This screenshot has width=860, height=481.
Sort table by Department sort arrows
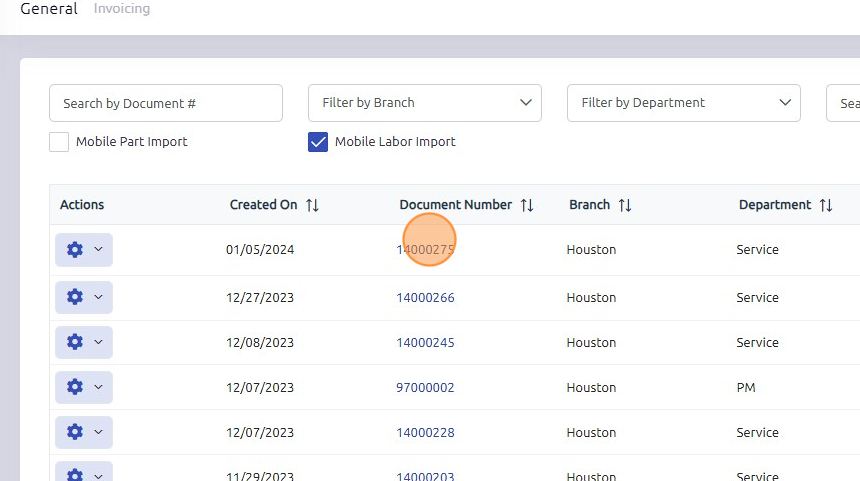coord(826,205)
